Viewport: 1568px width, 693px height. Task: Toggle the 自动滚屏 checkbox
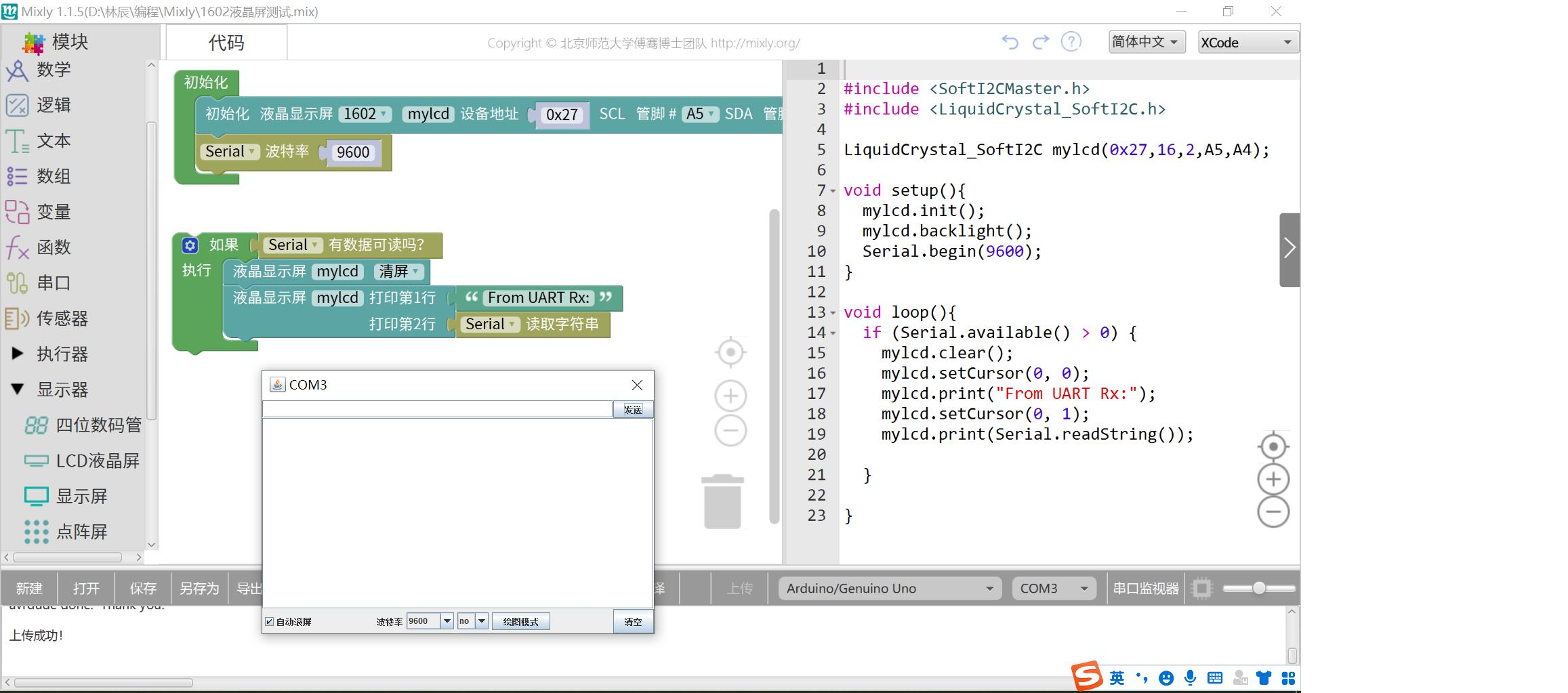tap(270, 622)
